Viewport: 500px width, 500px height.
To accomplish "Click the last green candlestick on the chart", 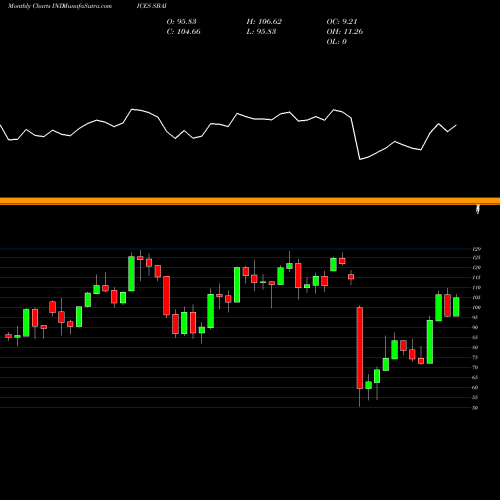I will click(456, 307).
